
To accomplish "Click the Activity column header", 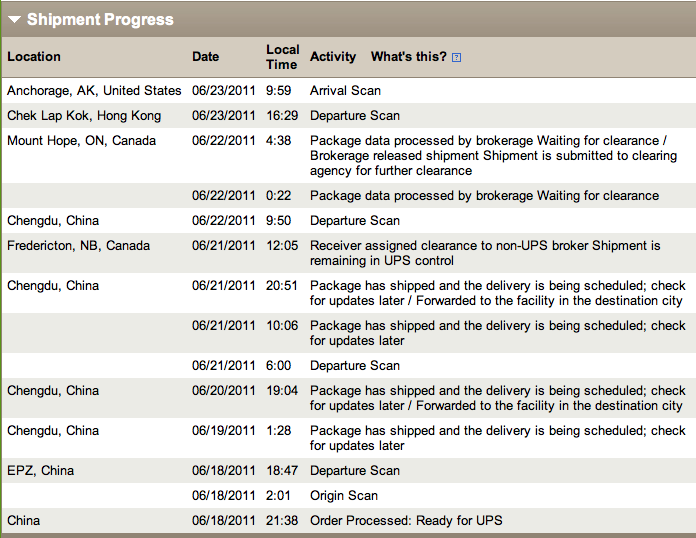I will click(333, 57).
